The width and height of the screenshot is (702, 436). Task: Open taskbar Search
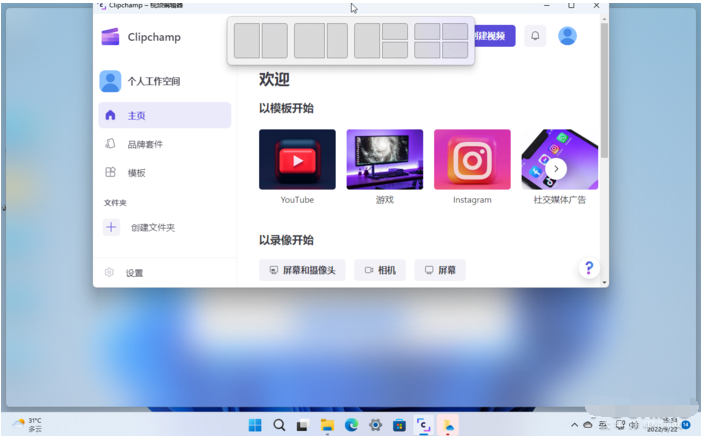tap(279, 425)
